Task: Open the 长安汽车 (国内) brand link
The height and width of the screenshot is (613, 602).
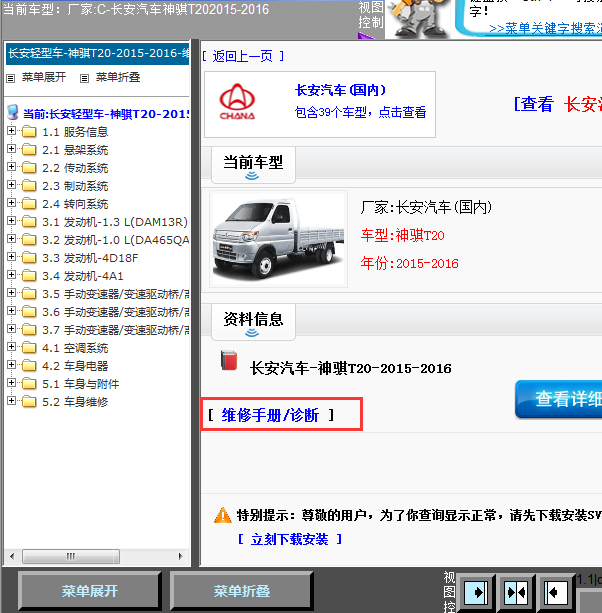Action: [x=340, y=90]
